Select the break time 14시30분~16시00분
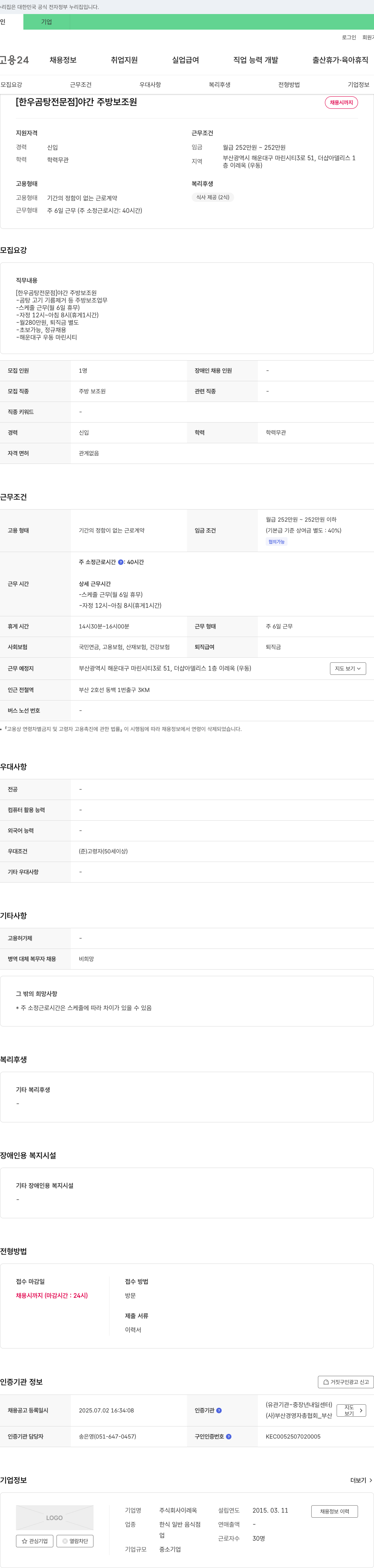This screenshot has height=1568, width=374. pyautogui.click(x=104, y=626)
